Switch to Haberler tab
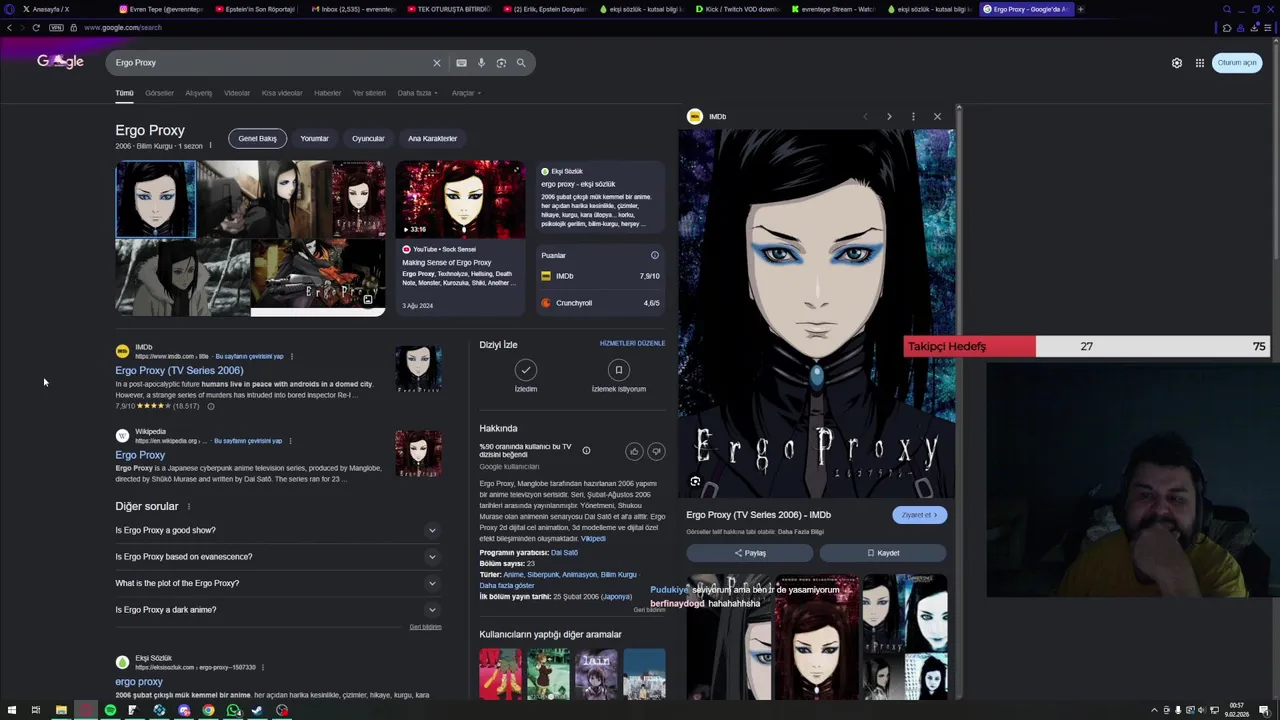Image resolution: width=1280 pixels, height=720 pixels. click(327, 93)
